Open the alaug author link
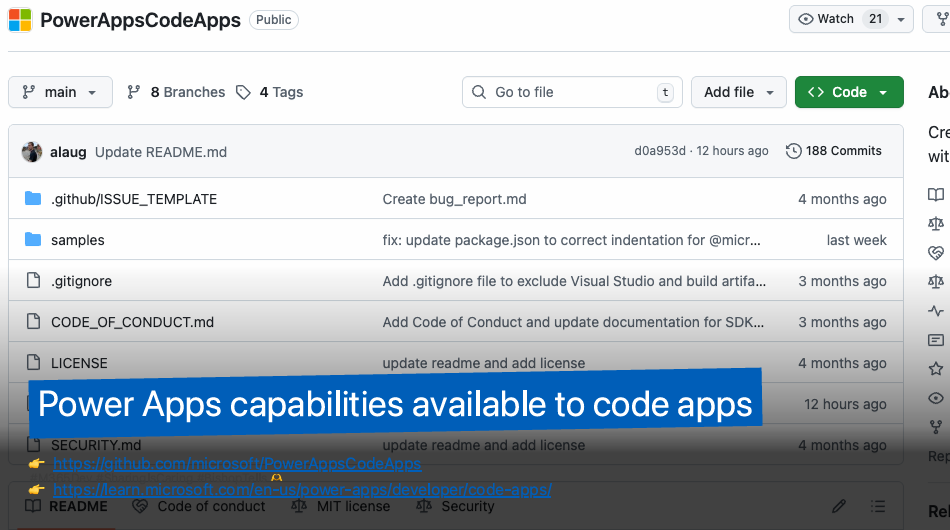The image size is (950, 530). tap(68, 152)
